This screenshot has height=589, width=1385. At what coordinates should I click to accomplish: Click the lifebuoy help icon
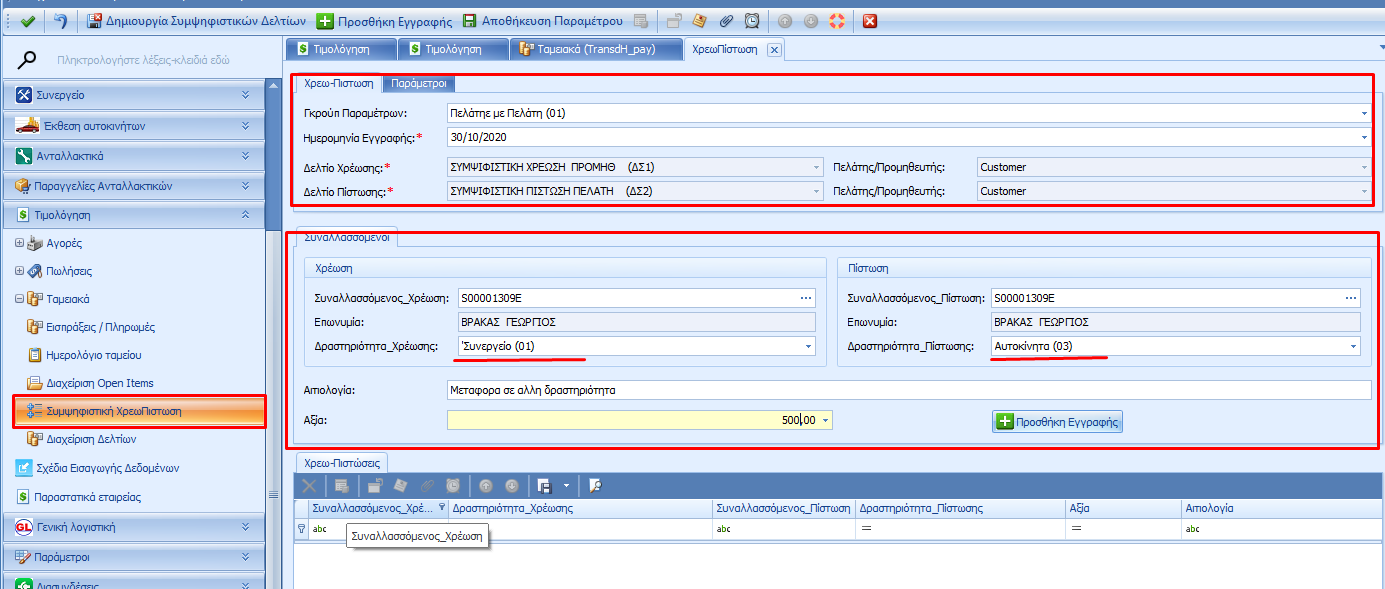click(x=836, y=21)
